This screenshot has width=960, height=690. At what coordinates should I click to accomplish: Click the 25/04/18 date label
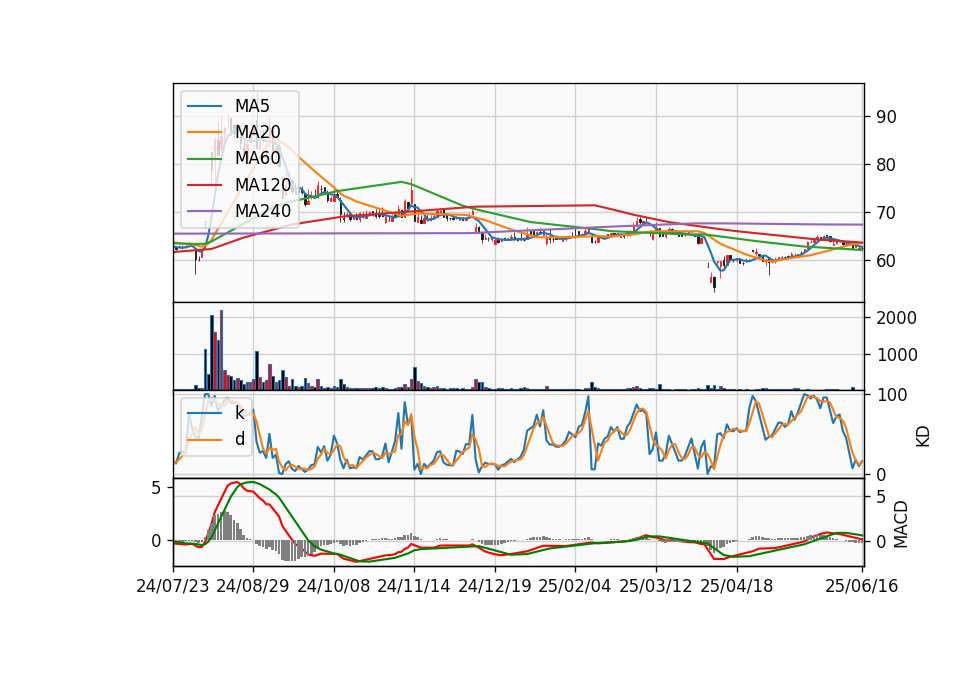click(x=737, y=586)
